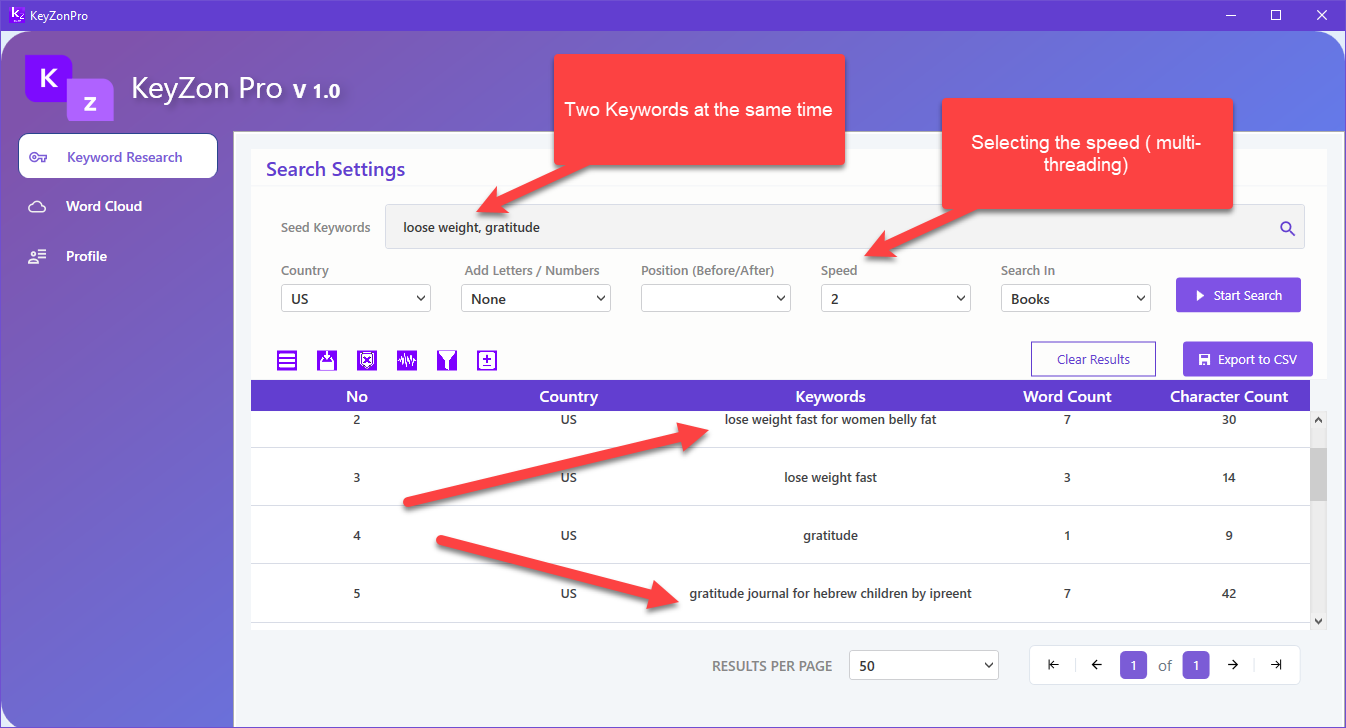Click the magnifier icon in the seed keywords field
The height and width of the screenshot is (728, 1346).
pos(1287,228)
